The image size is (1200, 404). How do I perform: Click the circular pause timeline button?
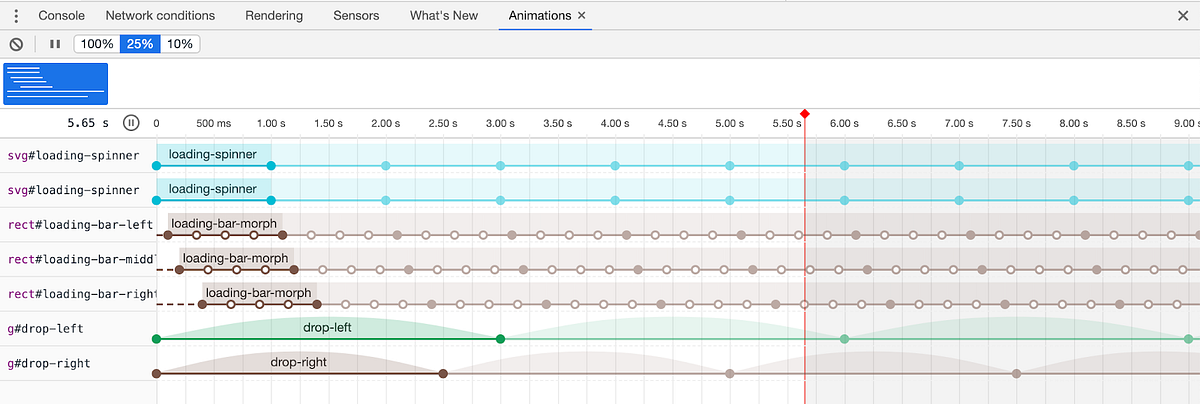(x=131, y=123)
